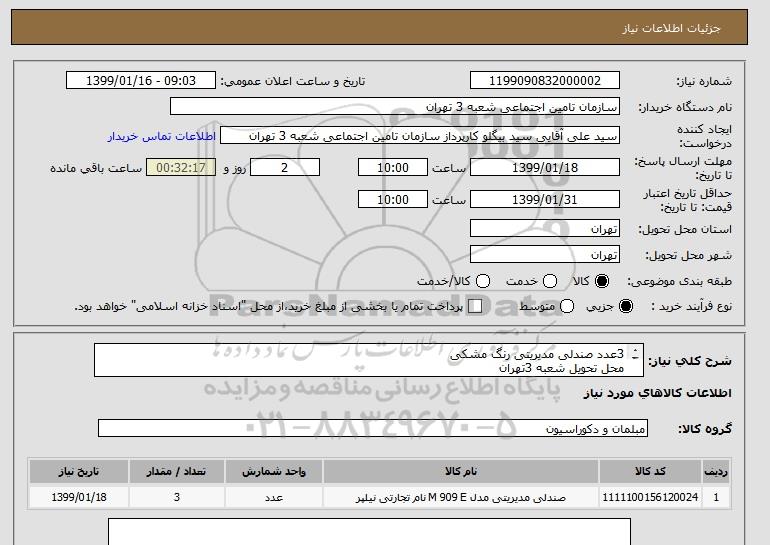Click the گروه کالا field مبلمان و دکوراسیون
The image size is (770, 545).
pyautogui.click(x=373, y=428)
